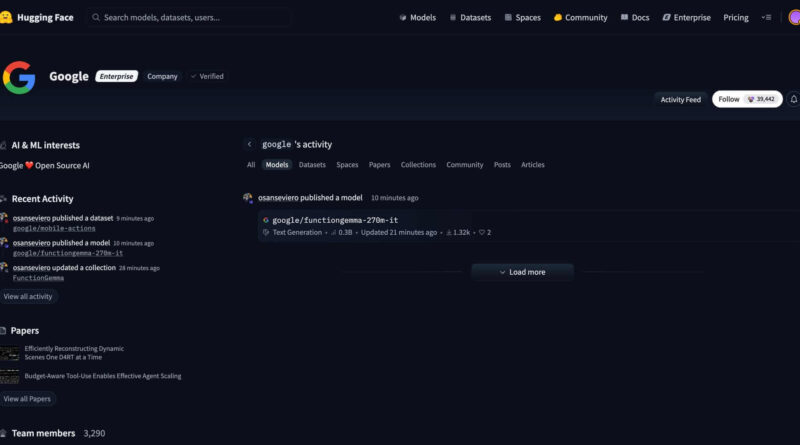Viewport: 800px width, 445px height.
Task: Open the Enterprise nav menu item
Action: 686,17
